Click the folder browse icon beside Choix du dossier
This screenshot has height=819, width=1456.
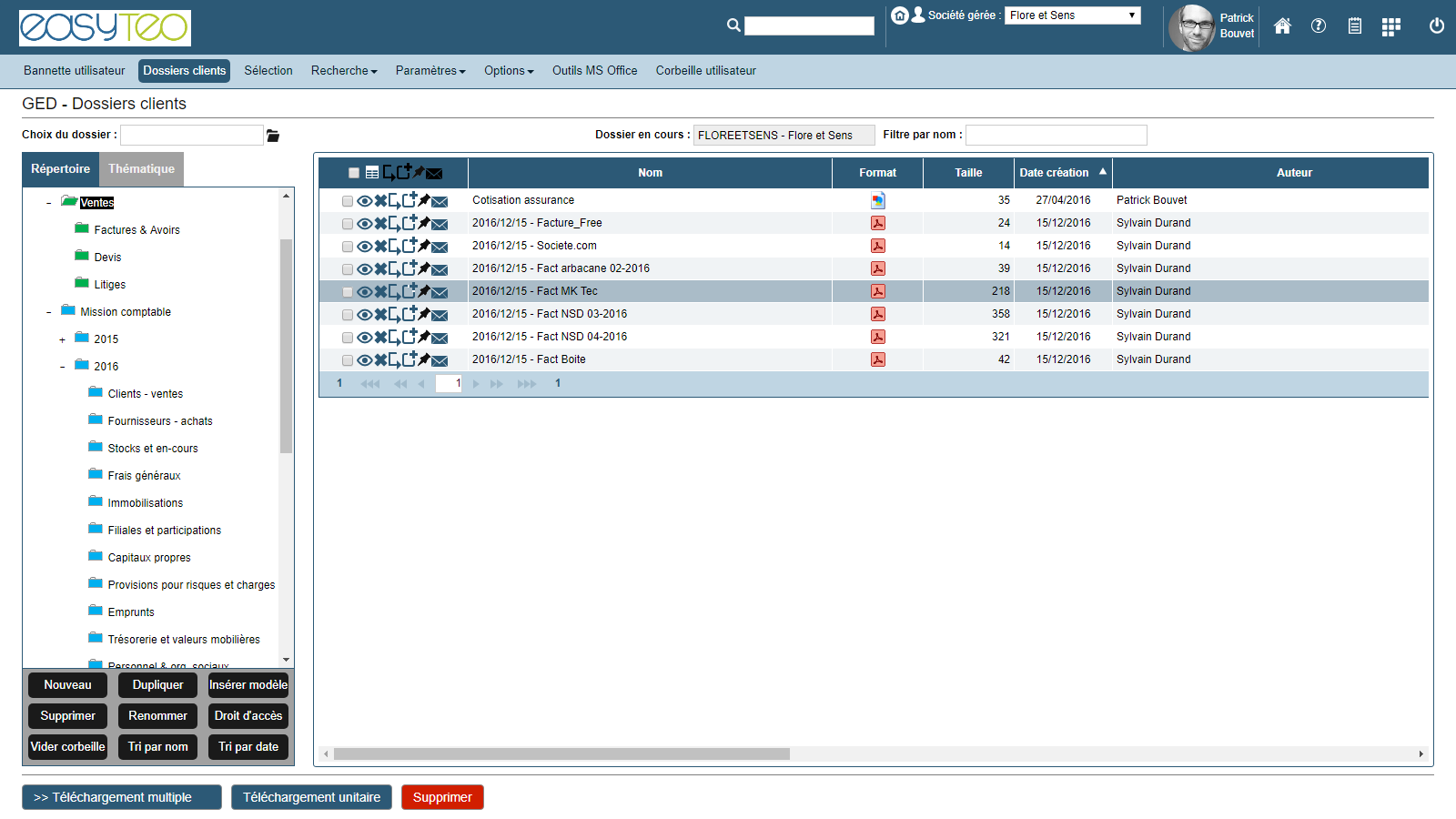tap(273, 136)
